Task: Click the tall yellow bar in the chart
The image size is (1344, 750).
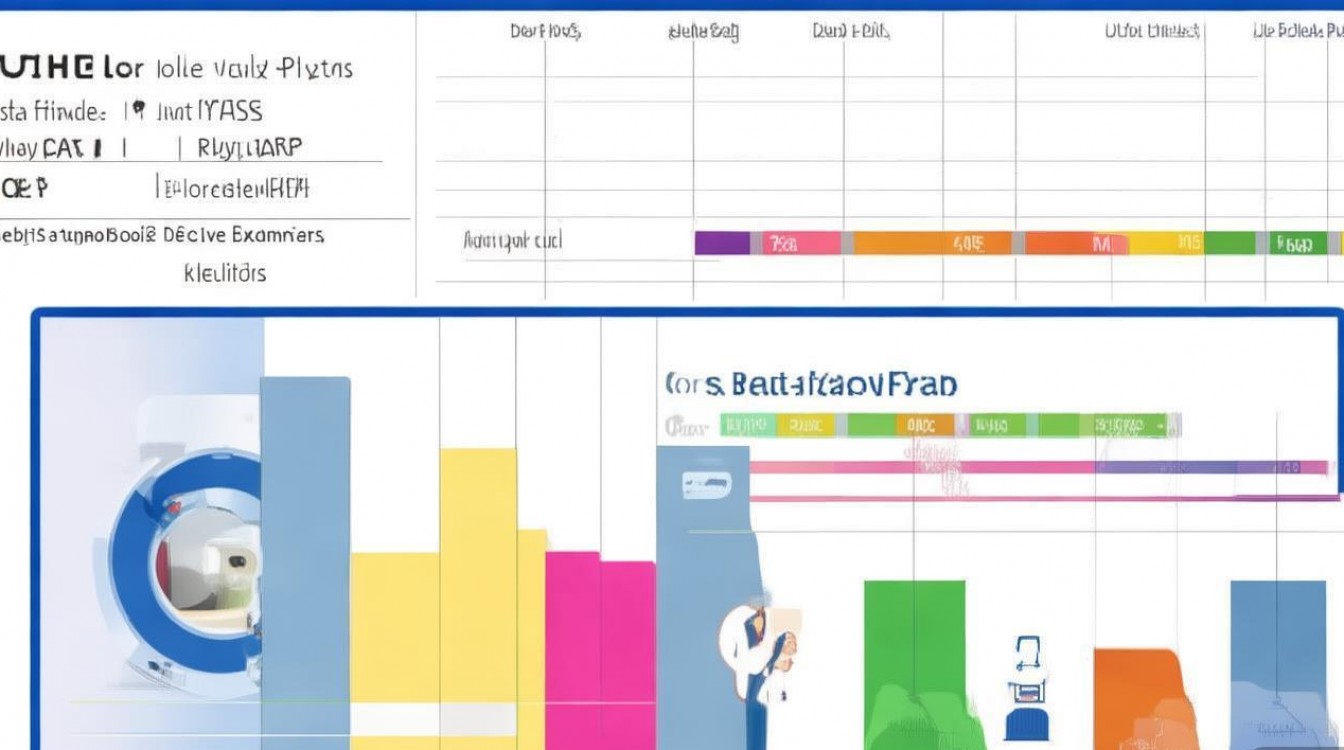Action: (x=478, y=590)
